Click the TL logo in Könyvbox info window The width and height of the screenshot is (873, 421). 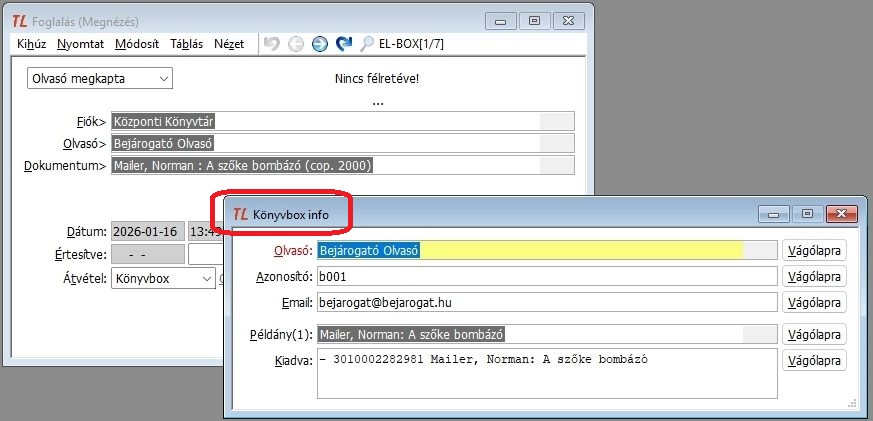(x=240, y=214)
